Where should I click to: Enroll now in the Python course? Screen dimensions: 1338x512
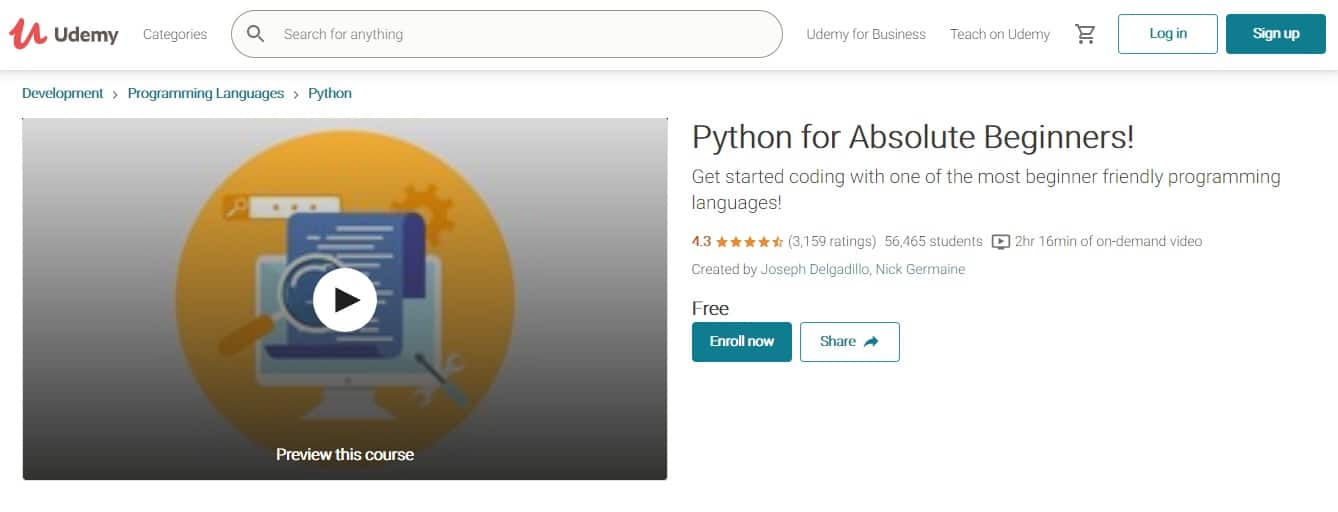742,342
